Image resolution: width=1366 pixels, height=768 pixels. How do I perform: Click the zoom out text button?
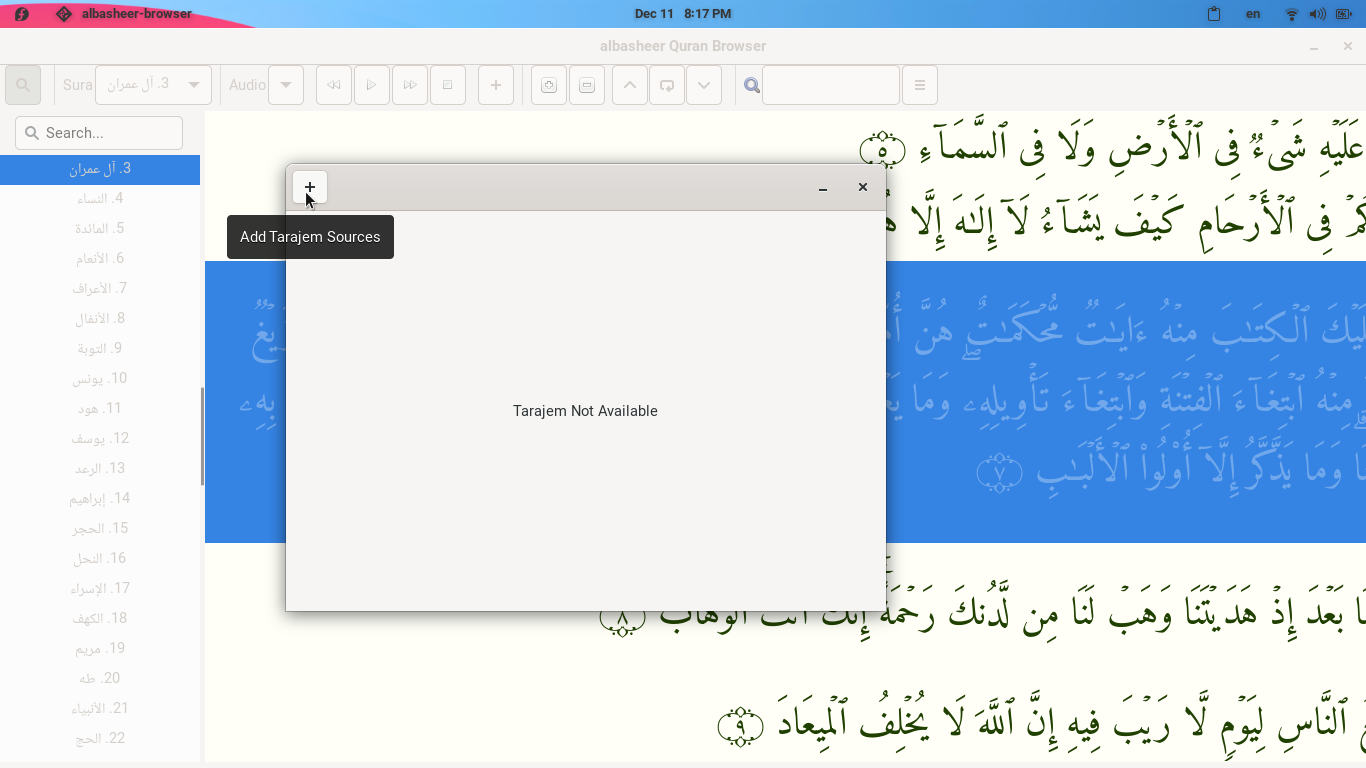(587, 85)
